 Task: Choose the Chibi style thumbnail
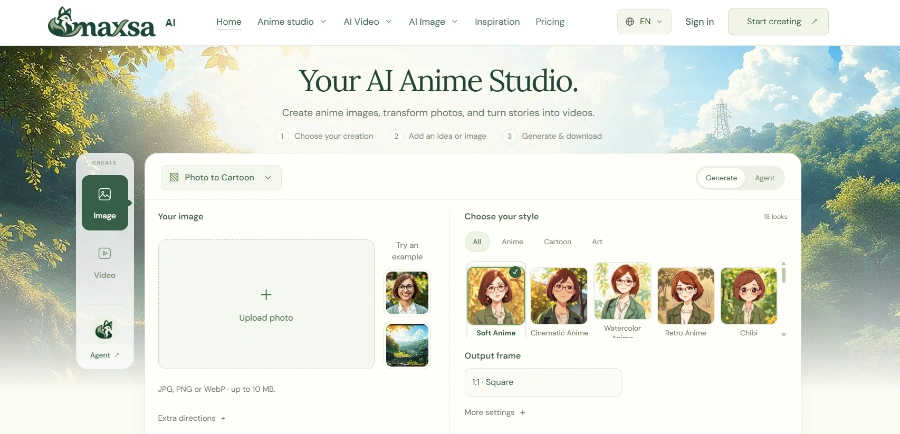[x=748, y=296]
